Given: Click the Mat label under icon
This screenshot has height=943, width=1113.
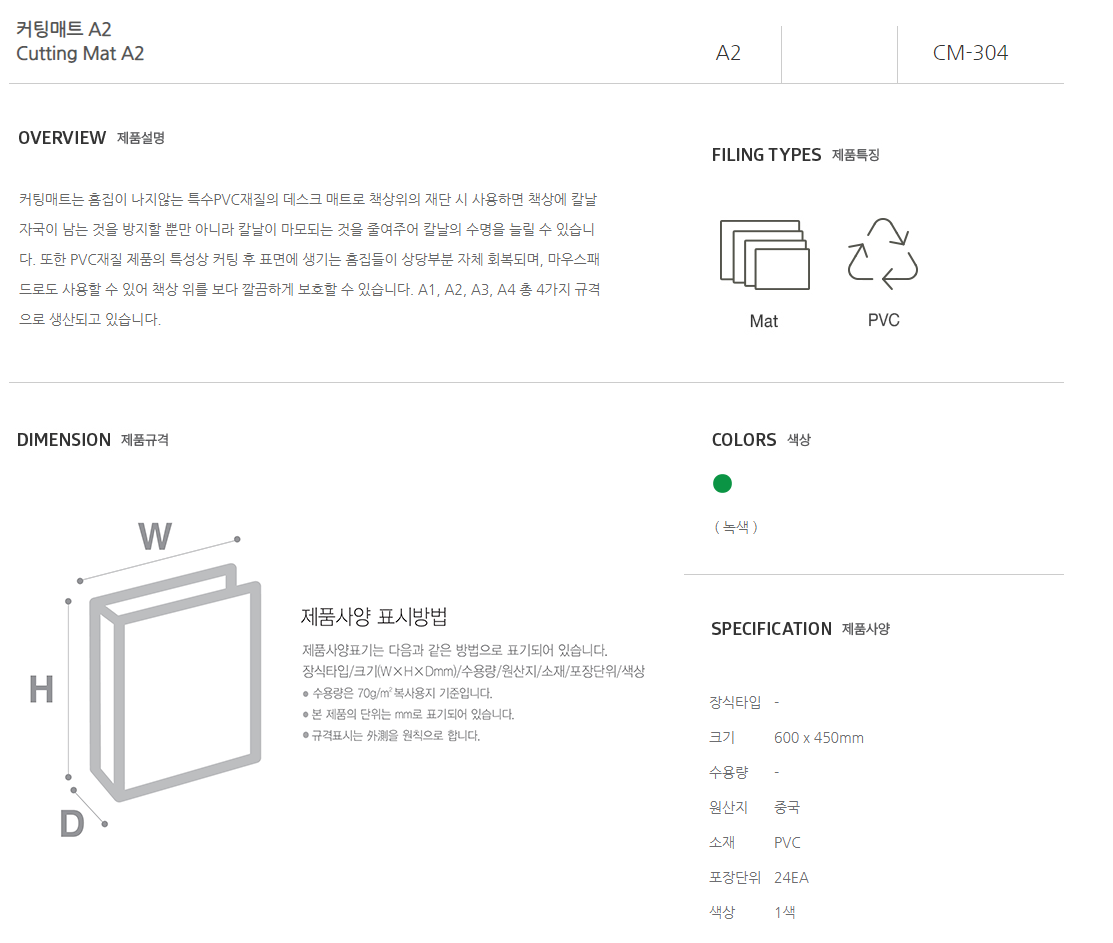Looking at the screenshot, I should tap(764, 321).
